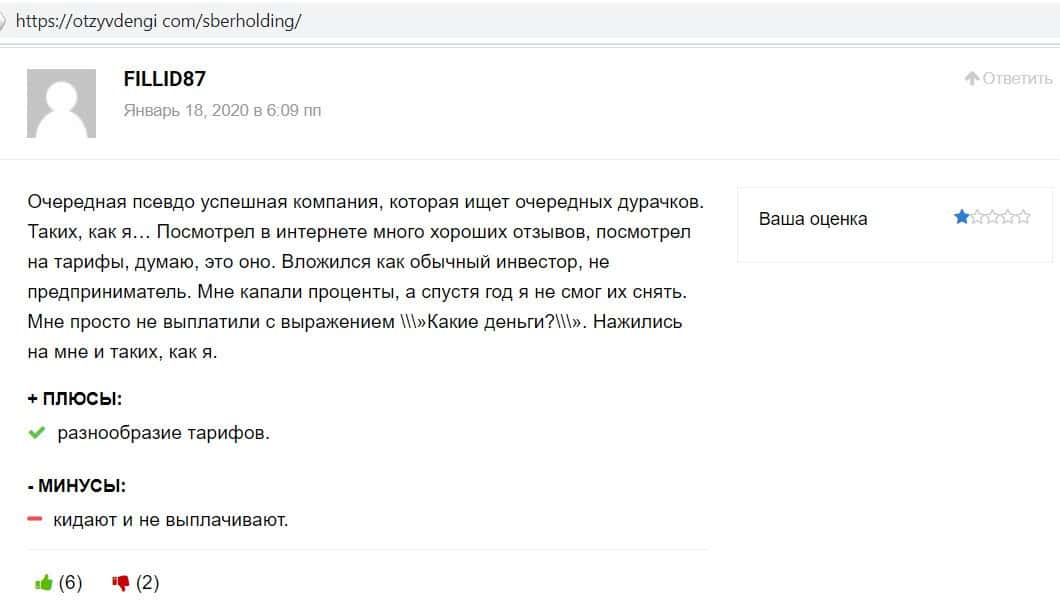
Task: Click the red minus icon under МИНУСЫ
Action: [x=35, y=518]
